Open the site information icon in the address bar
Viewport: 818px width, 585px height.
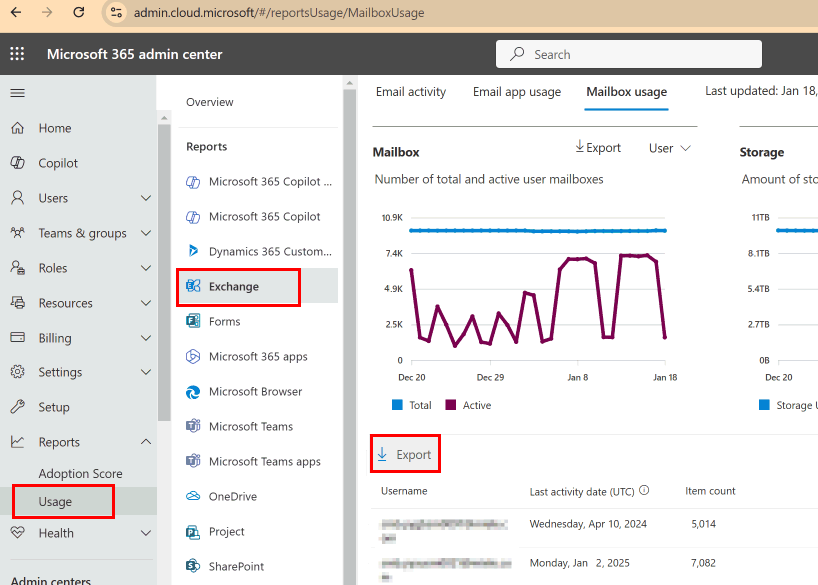(116, 13)
